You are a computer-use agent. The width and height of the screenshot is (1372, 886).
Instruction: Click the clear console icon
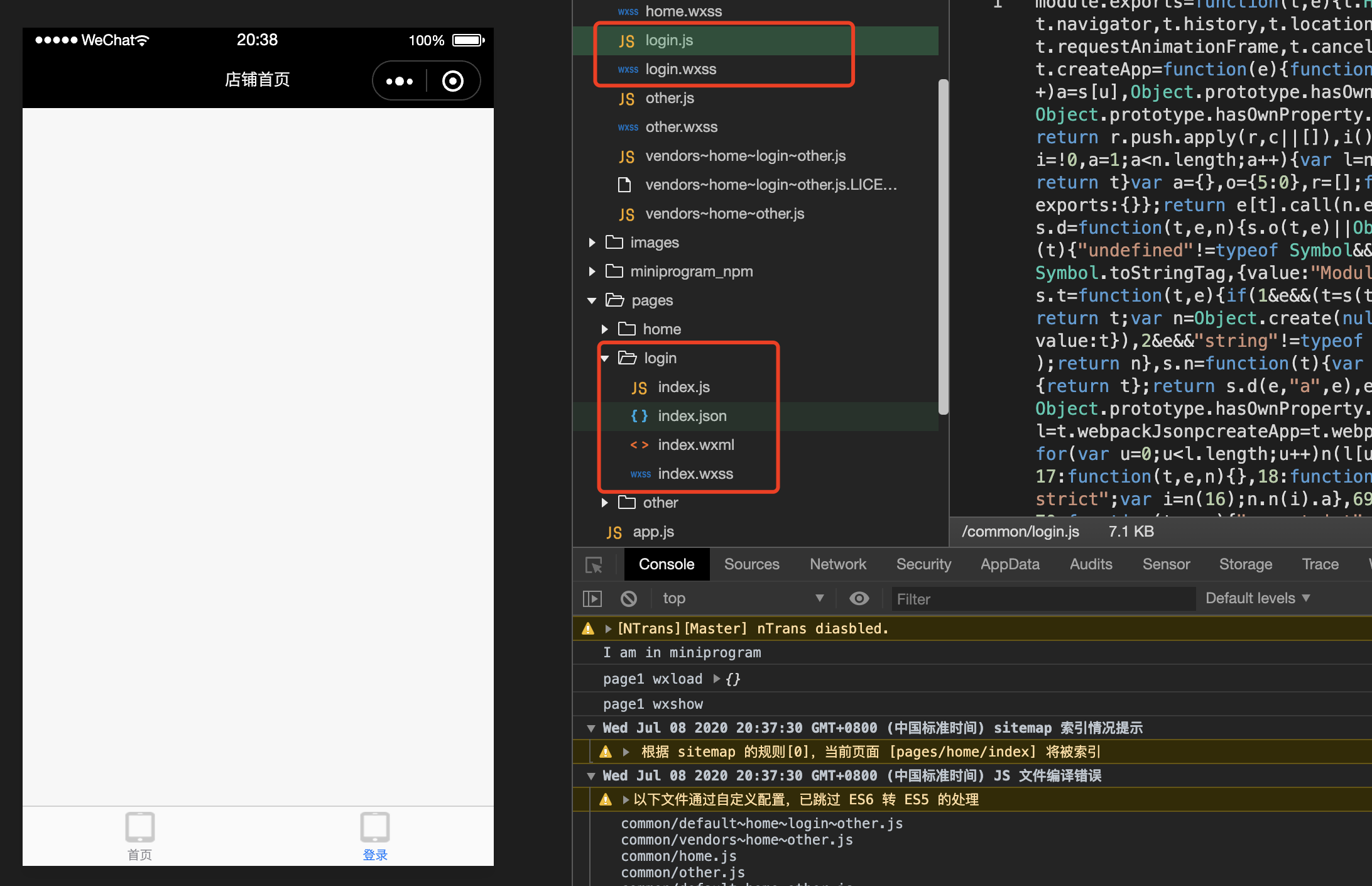(629, 598)
